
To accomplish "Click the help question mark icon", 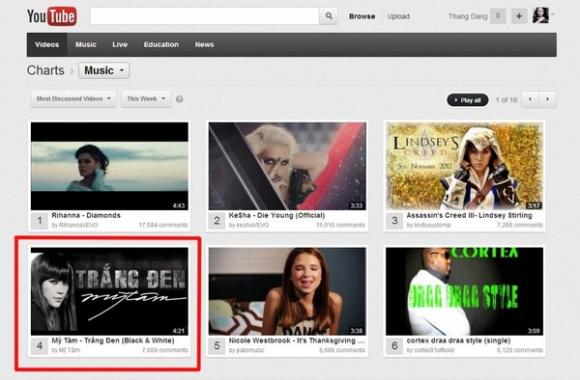I will pos(179,99).
